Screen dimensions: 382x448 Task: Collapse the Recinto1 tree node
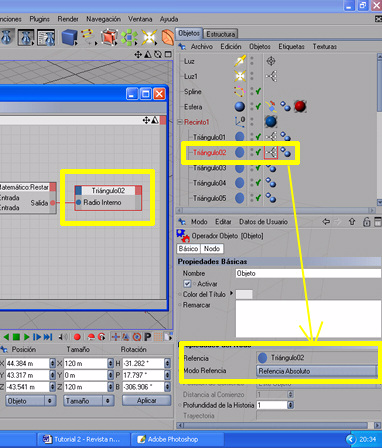point(180,122)
